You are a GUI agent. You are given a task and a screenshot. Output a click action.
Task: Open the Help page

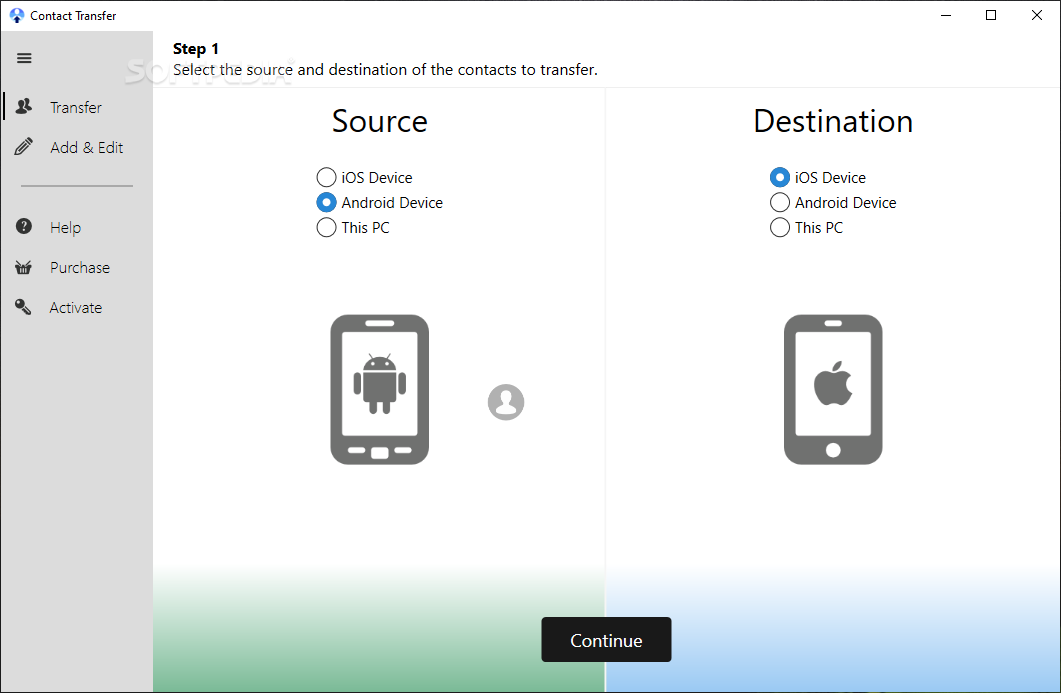[x=76, y=227]
